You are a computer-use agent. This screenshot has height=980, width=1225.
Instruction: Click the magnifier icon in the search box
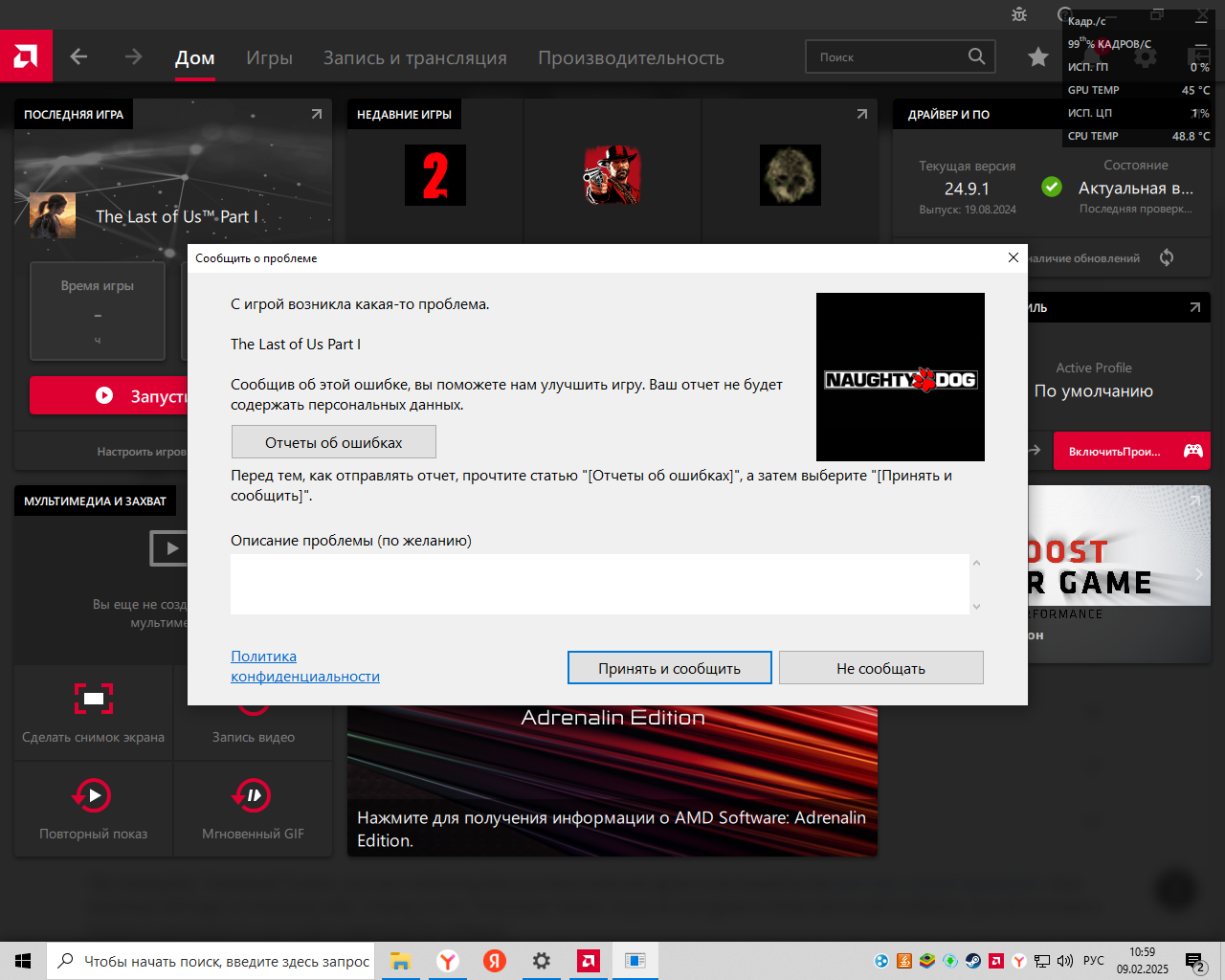click(976, 56)
